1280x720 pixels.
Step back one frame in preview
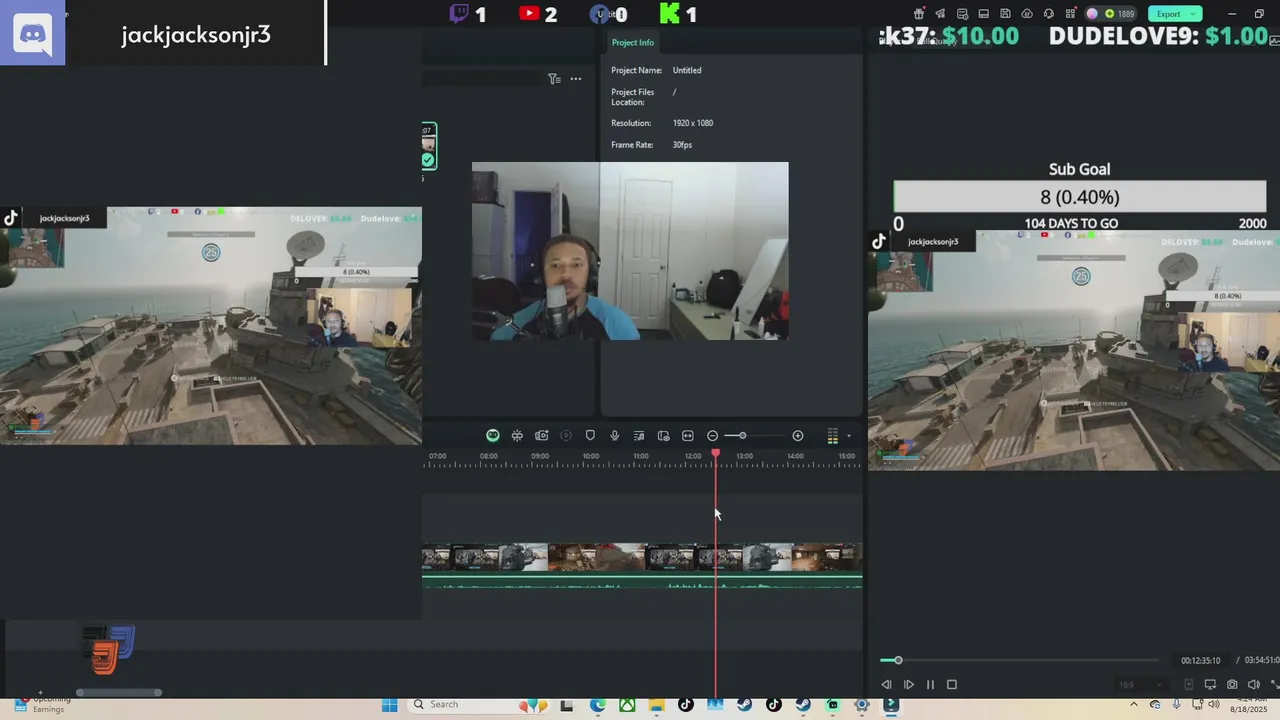pyautogui.click(x=886, y=685)
